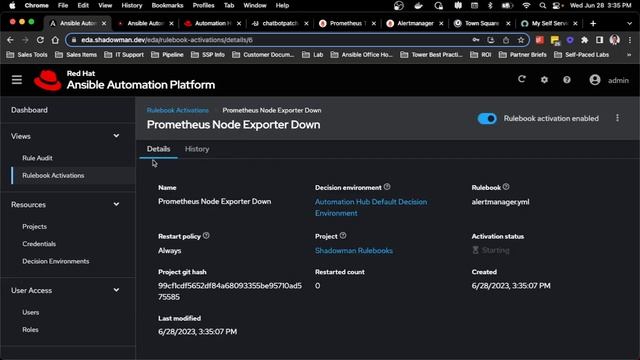Image resolution: width=640 pixels, height=360 pixels.
Task: Open the Chrome profile avatar
Action: click(x=614, y=40)
